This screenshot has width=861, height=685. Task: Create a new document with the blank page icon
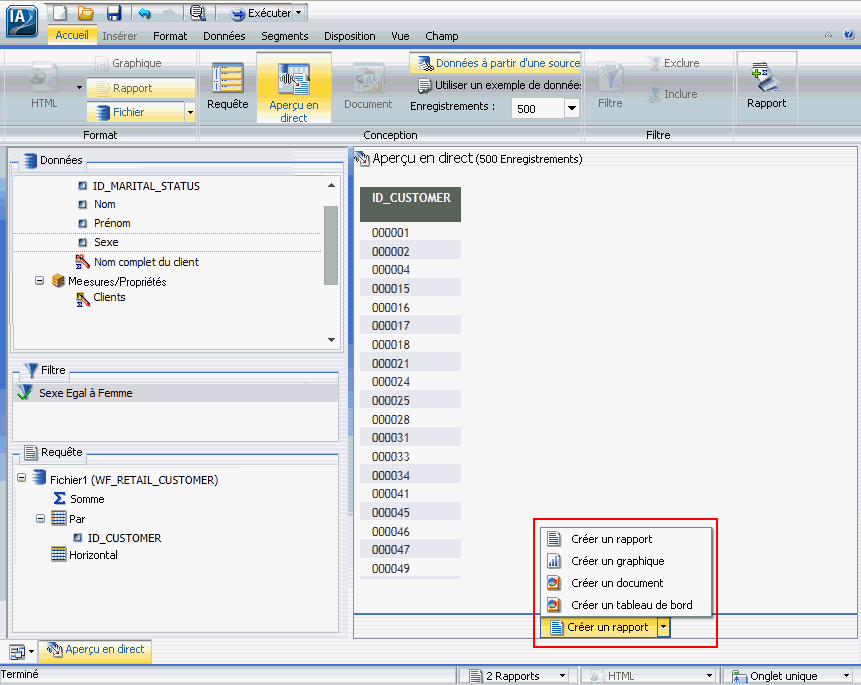[x=60, y=13]
